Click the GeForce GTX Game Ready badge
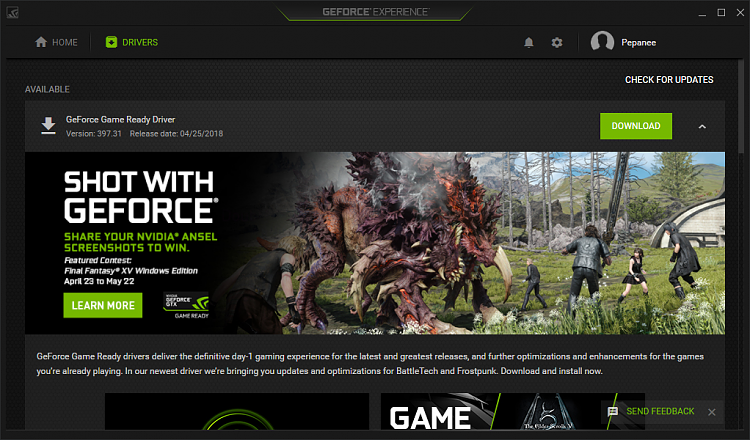The height and width of the screenshot is (440, 750). 187,305
